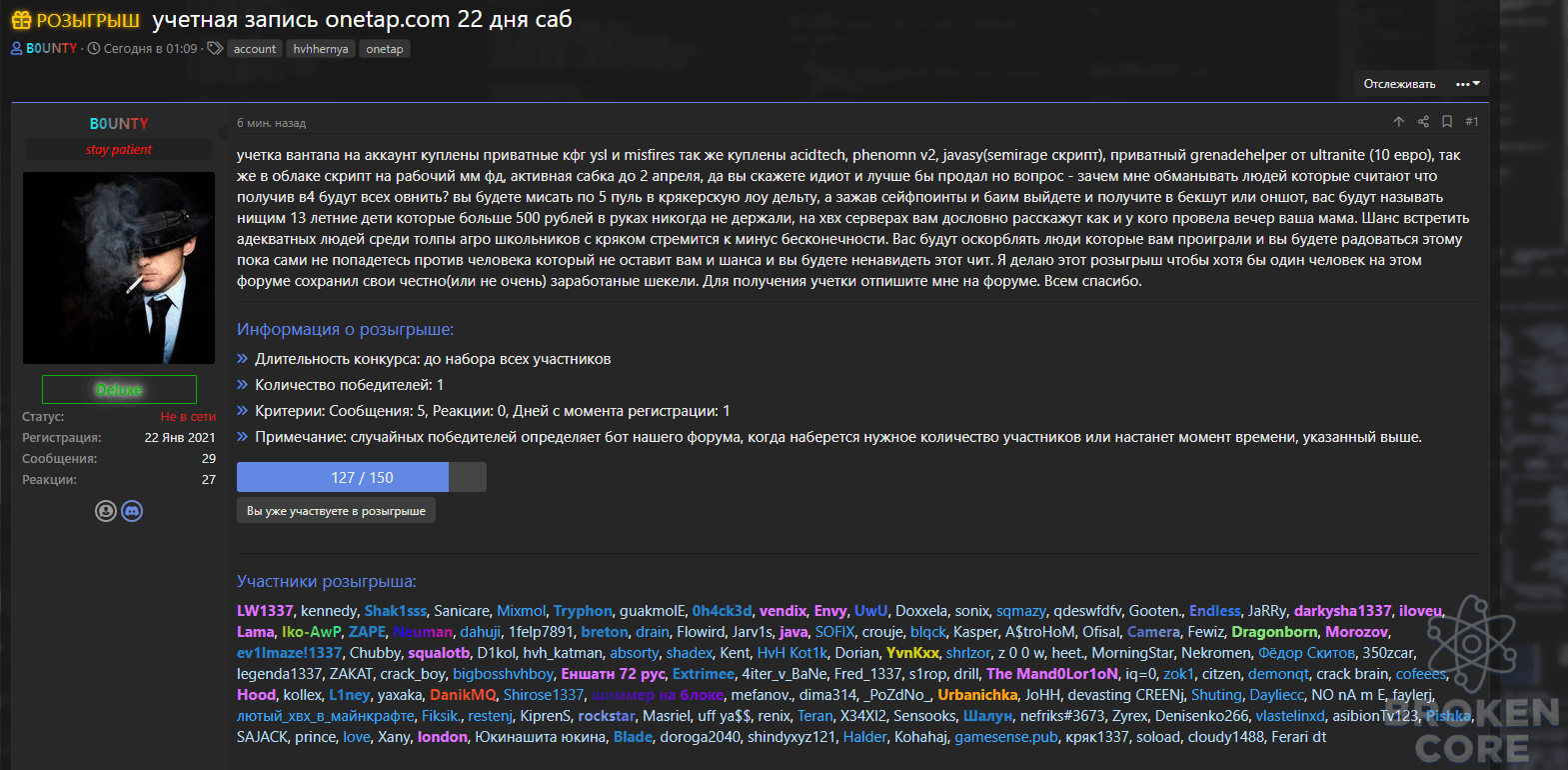Click the up-arrow icon beside post #1
This screenshot has height=770, width=1568.
click(x=1398, y=122)
